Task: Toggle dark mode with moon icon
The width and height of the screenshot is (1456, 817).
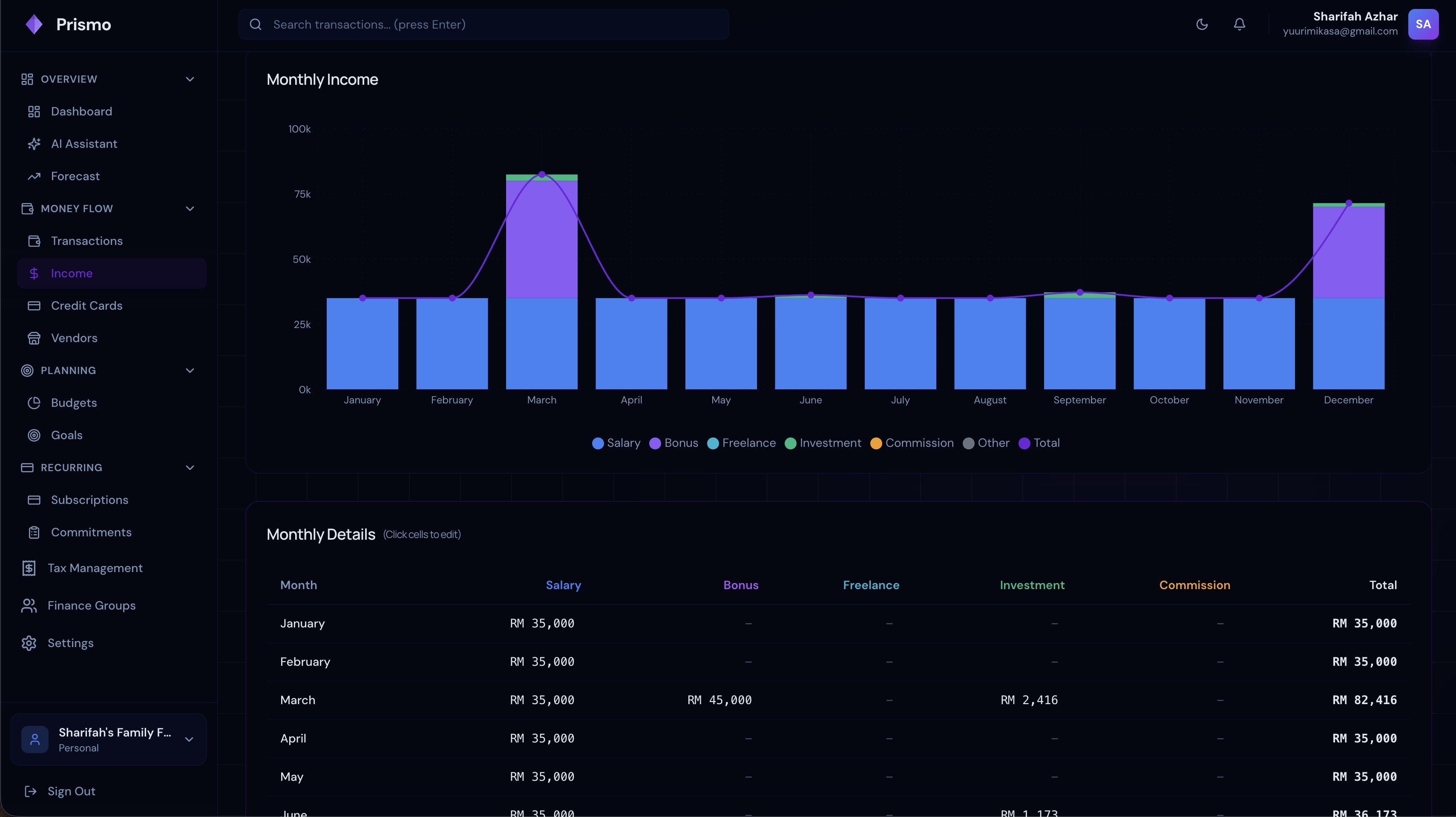Action: click(x=1202, y=24)
